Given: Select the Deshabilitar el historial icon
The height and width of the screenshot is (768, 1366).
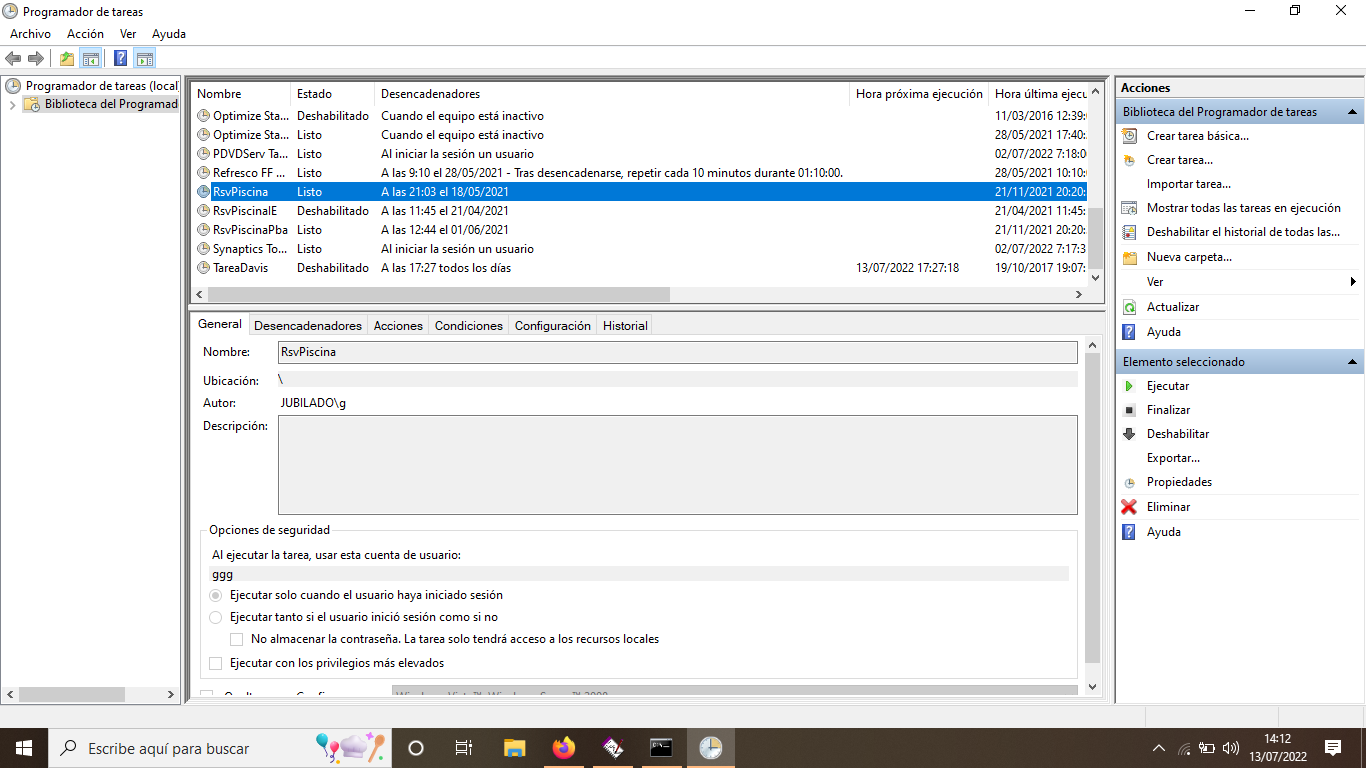Looking at the screenshot, I should click(x=1128, y=232).
